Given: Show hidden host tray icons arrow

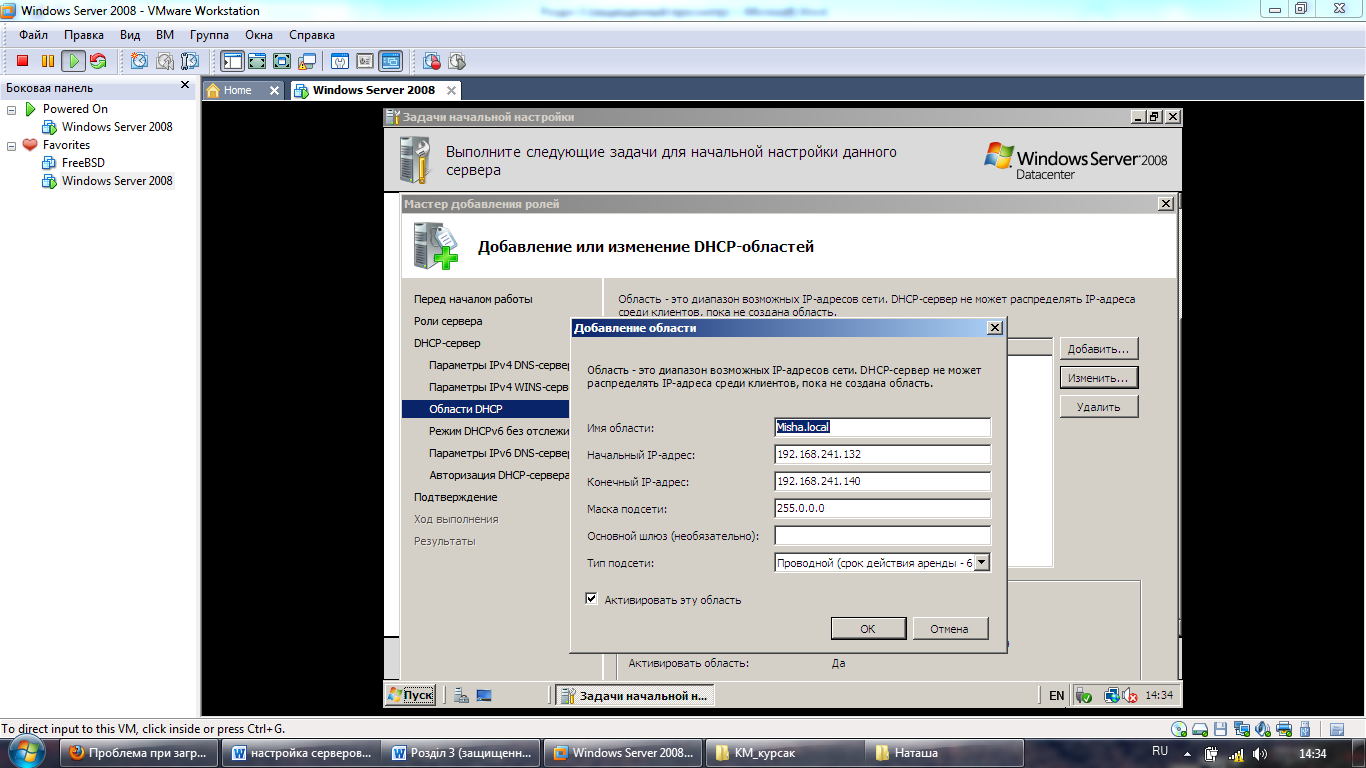Looking at the screenshot, I should click(x=1186, y=753).
